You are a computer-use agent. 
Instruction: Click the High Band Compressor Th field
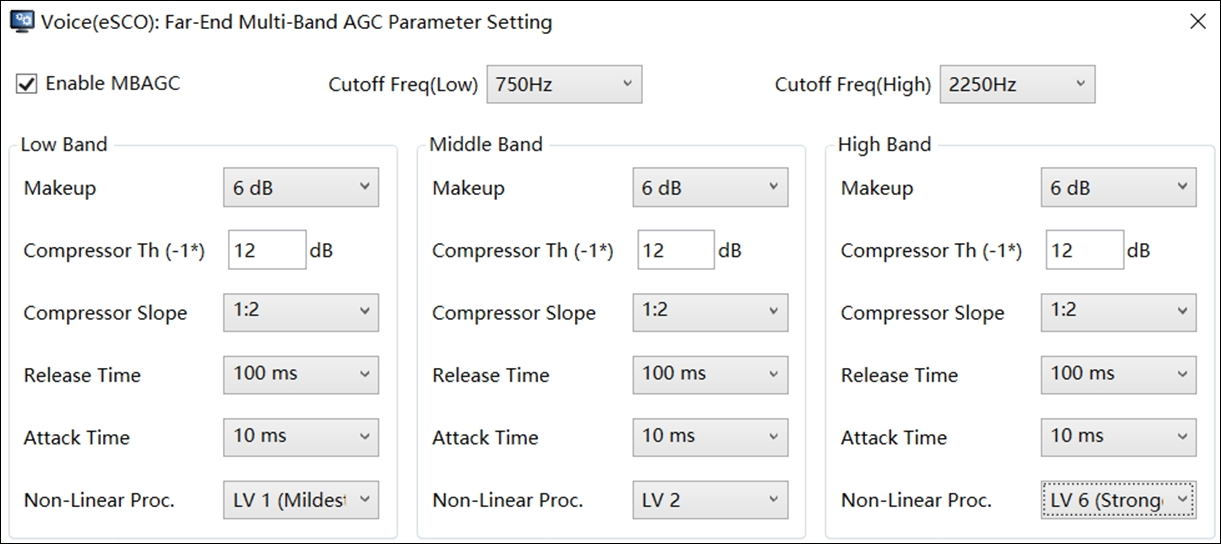1085,250
